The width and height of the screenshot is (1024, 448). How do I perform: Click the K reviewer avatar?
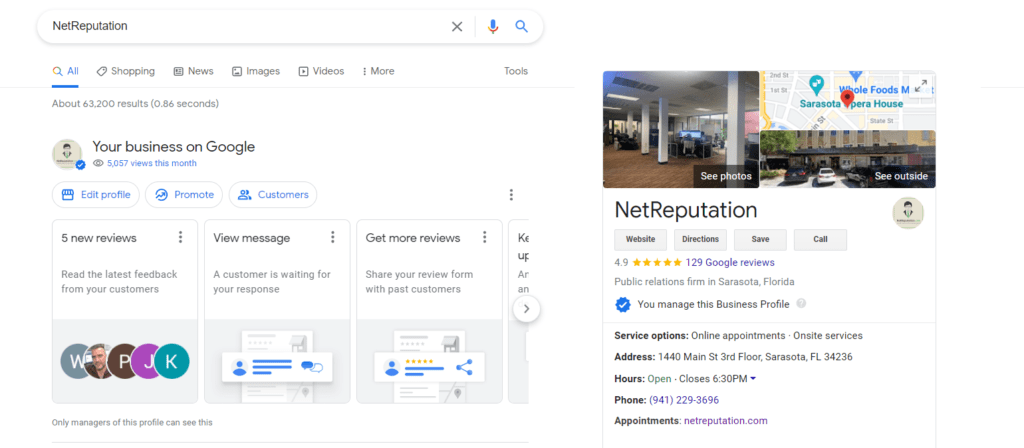(172, 361)
